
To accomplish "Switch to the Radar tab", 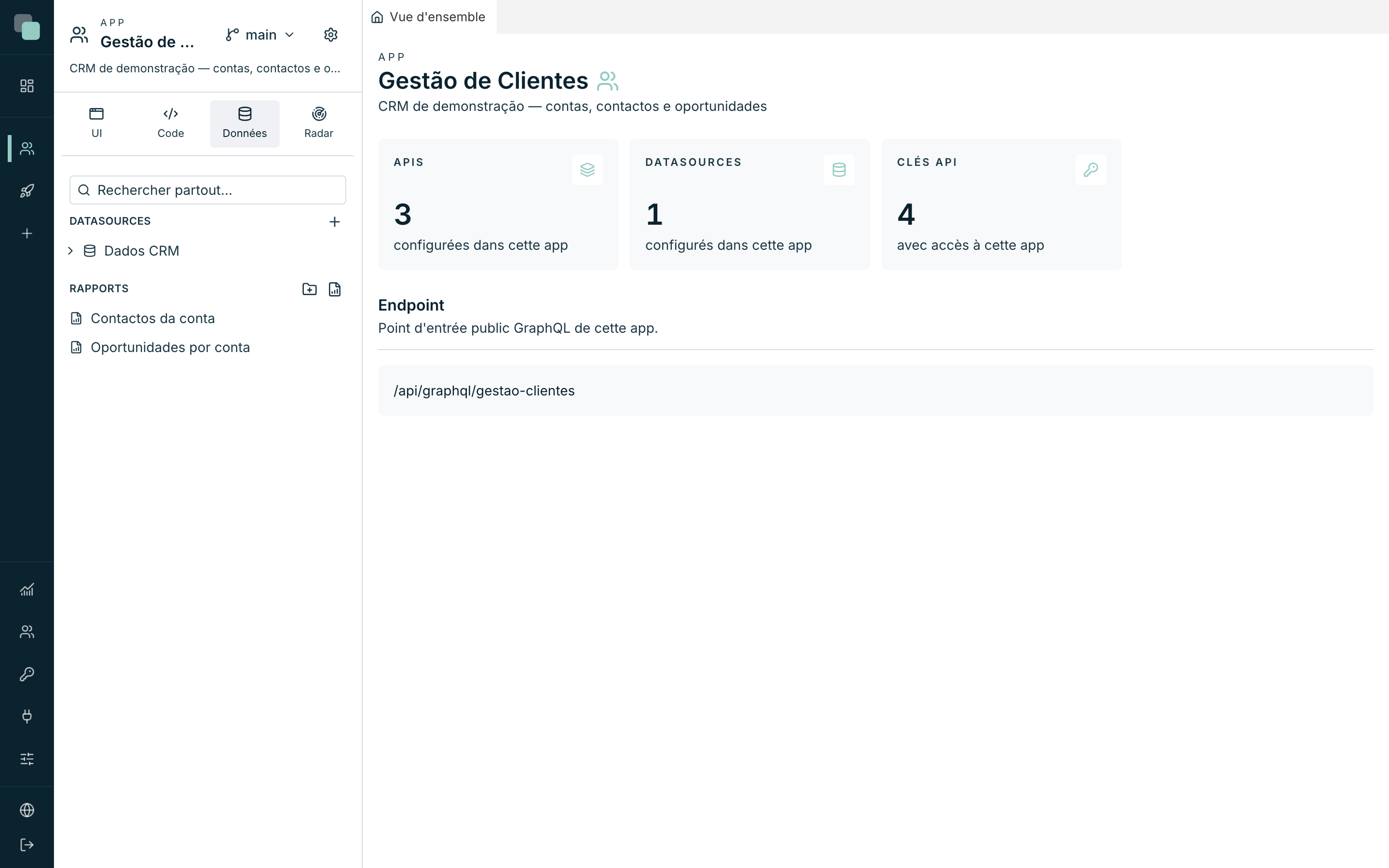I will coord(318,123).
